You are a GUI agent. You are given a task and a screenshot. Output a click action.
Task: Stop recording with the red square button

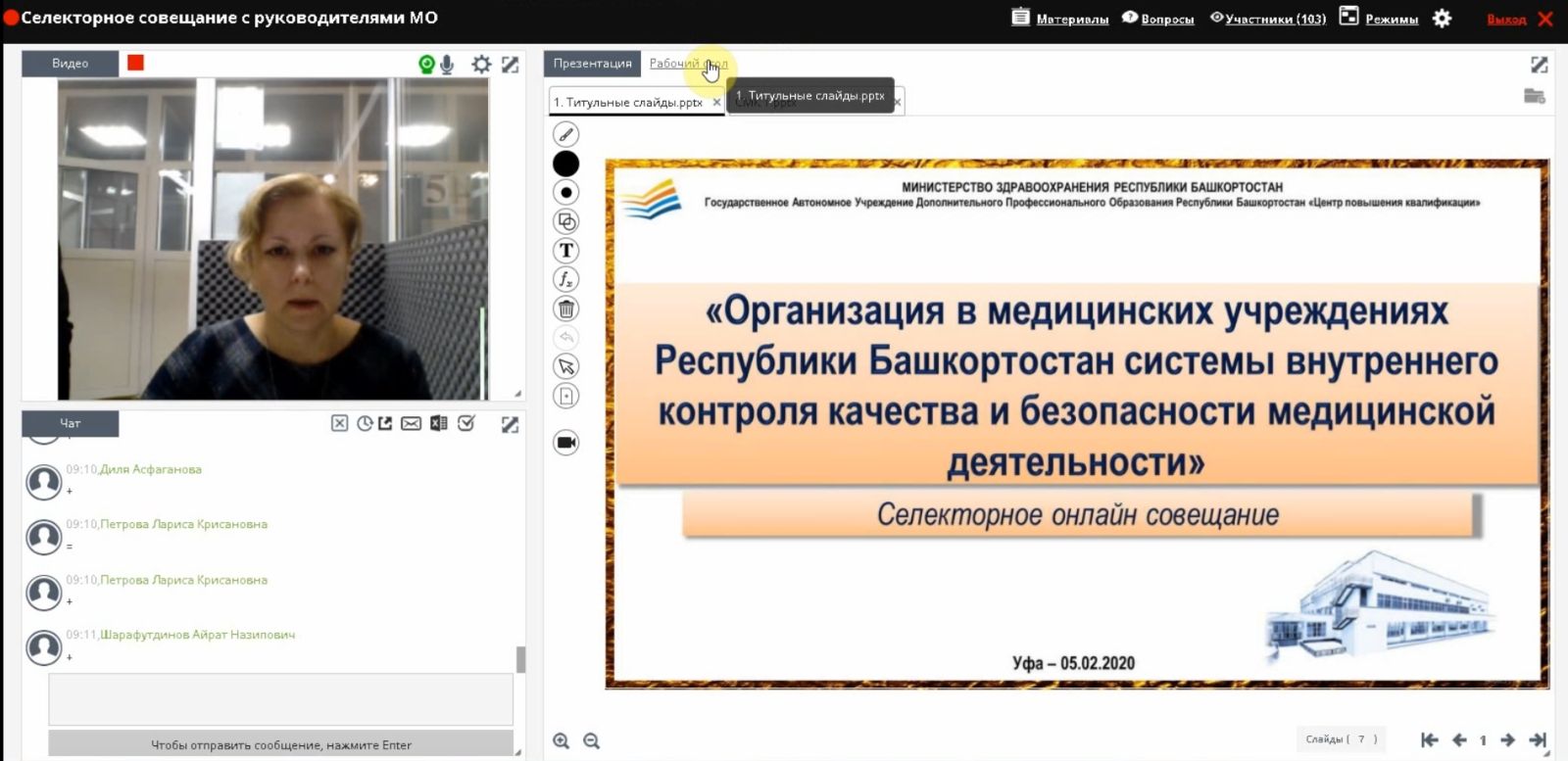[135, 63]
